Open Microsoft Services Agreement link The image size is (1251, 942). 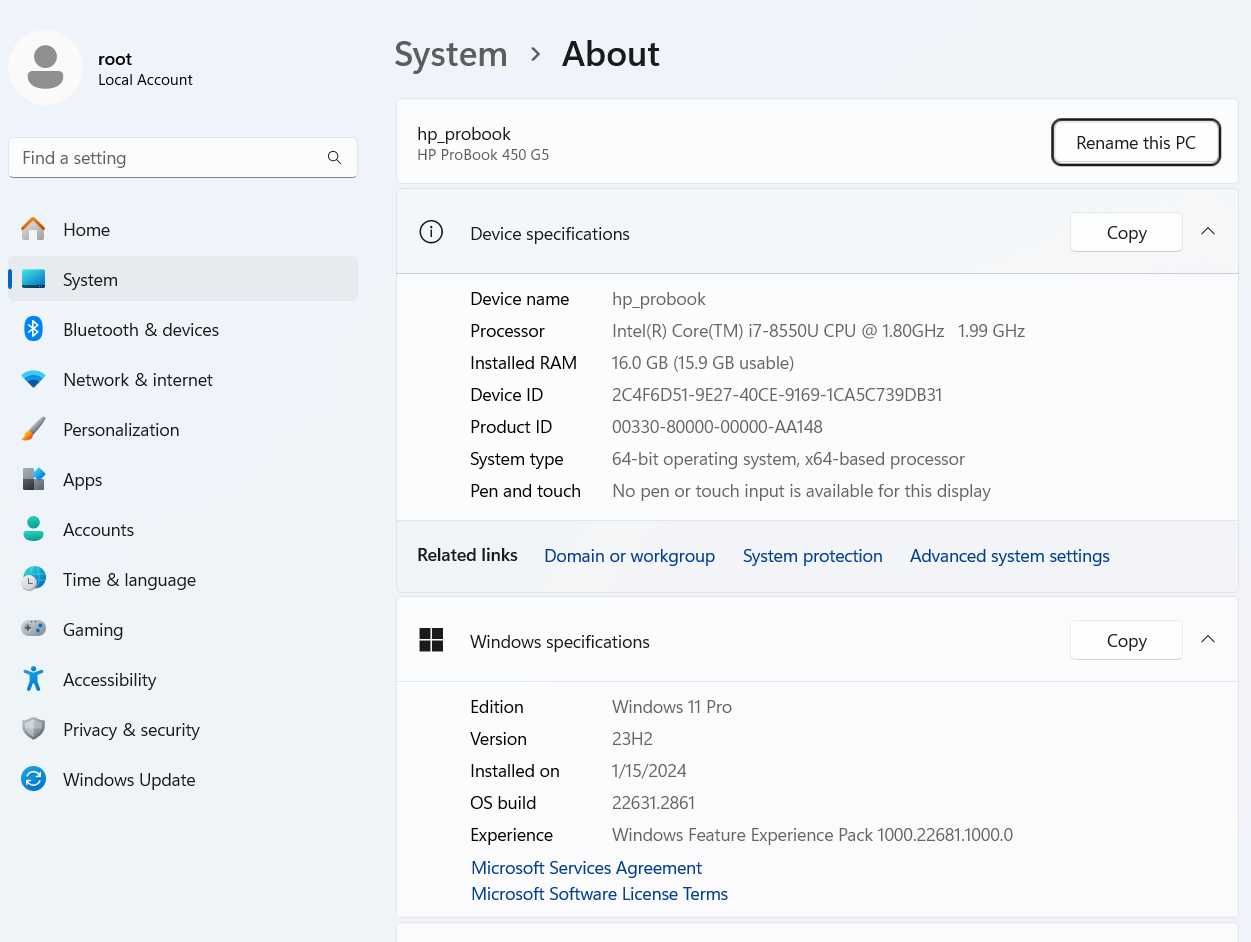586,868
